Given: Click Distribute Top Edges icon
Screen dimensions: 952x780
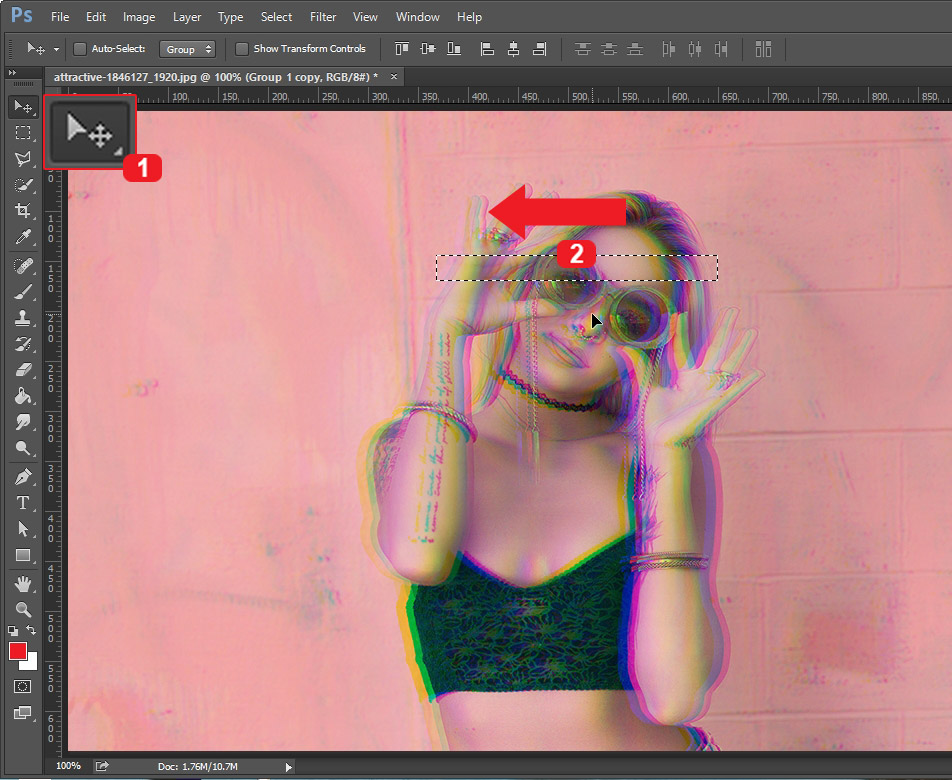Looking at the screenshot, I should click(x=583, y=49).
